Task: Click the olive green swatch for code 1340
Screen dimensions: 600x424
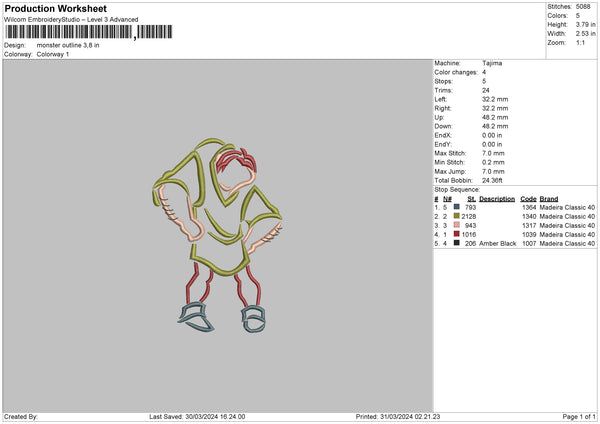Action: pyautogui.click(x=457, y=216)
